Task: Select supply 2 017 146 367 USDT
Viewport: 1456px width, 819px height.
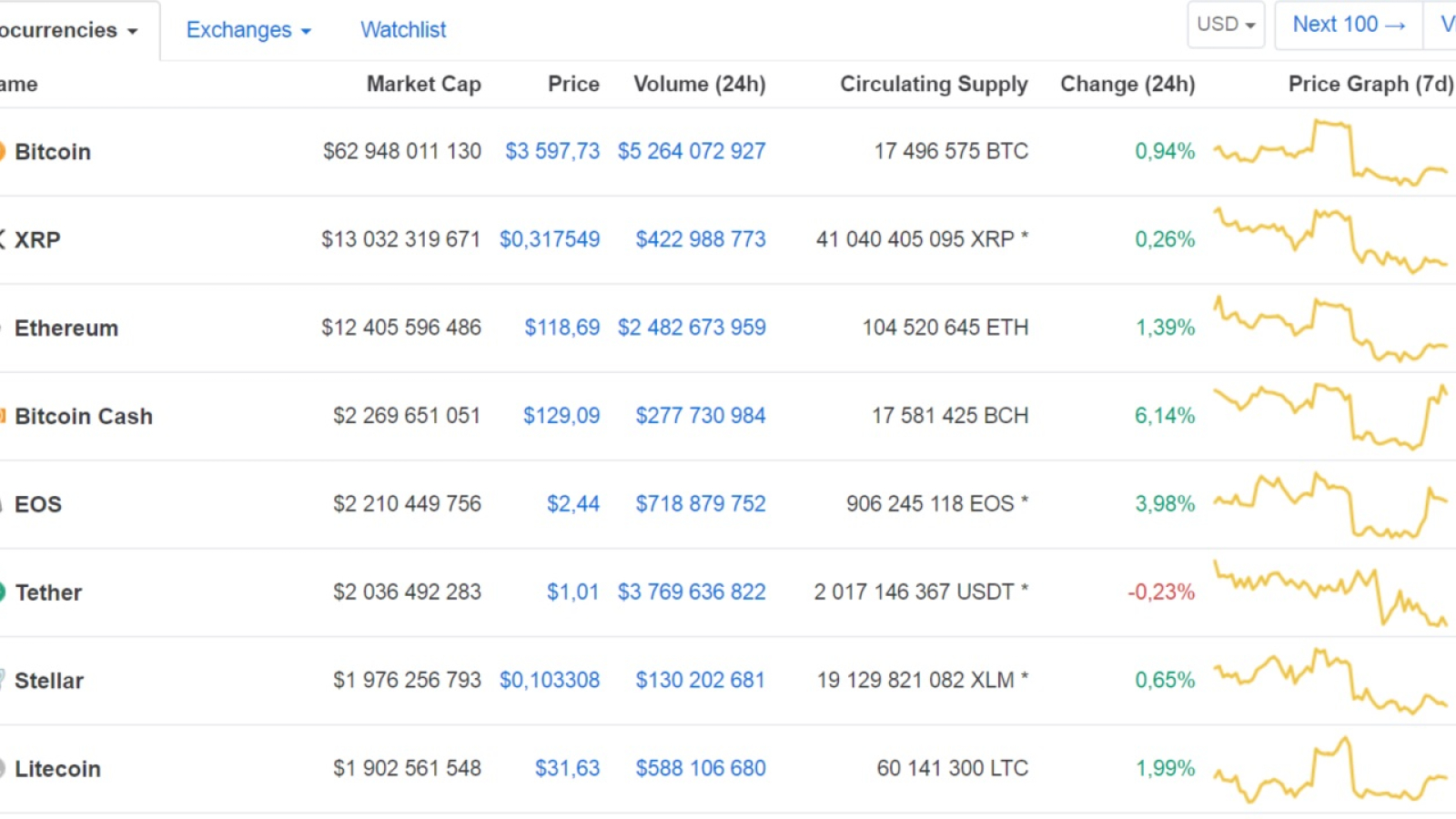Action: pyautogui.click(x=914, y=592)
